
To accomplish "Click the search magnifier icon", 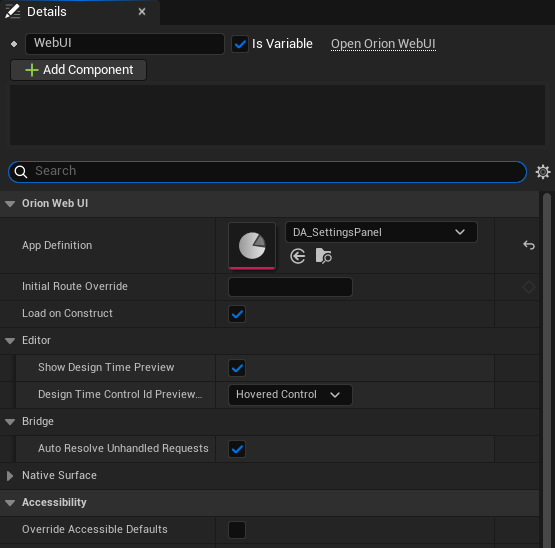I will (x=21, y=172).
